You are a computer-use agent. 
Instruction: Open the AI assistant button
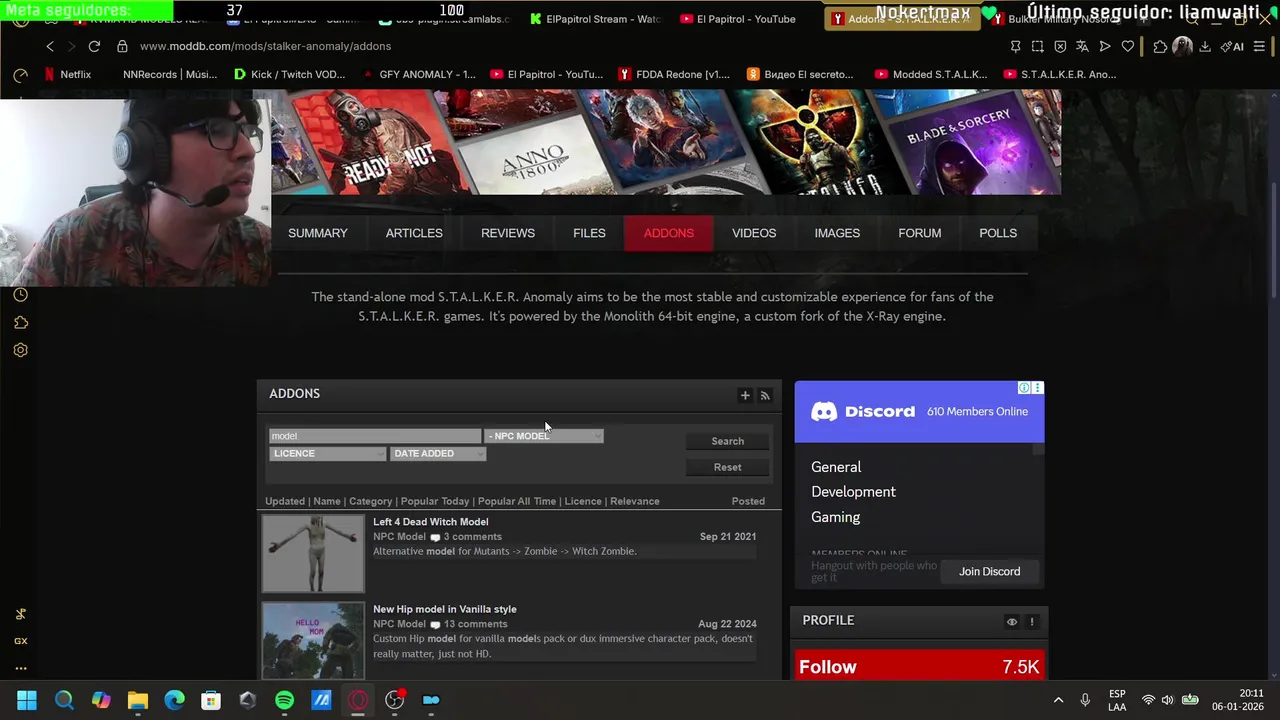coord(1232,46)
